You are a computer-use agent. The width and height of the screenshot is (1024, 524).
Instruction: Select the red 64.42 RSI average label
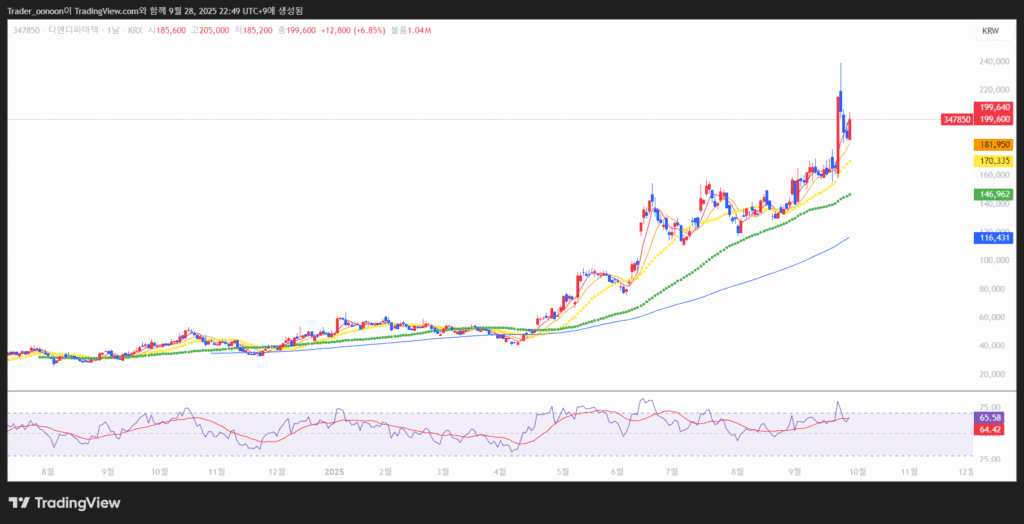click(990, 429)
